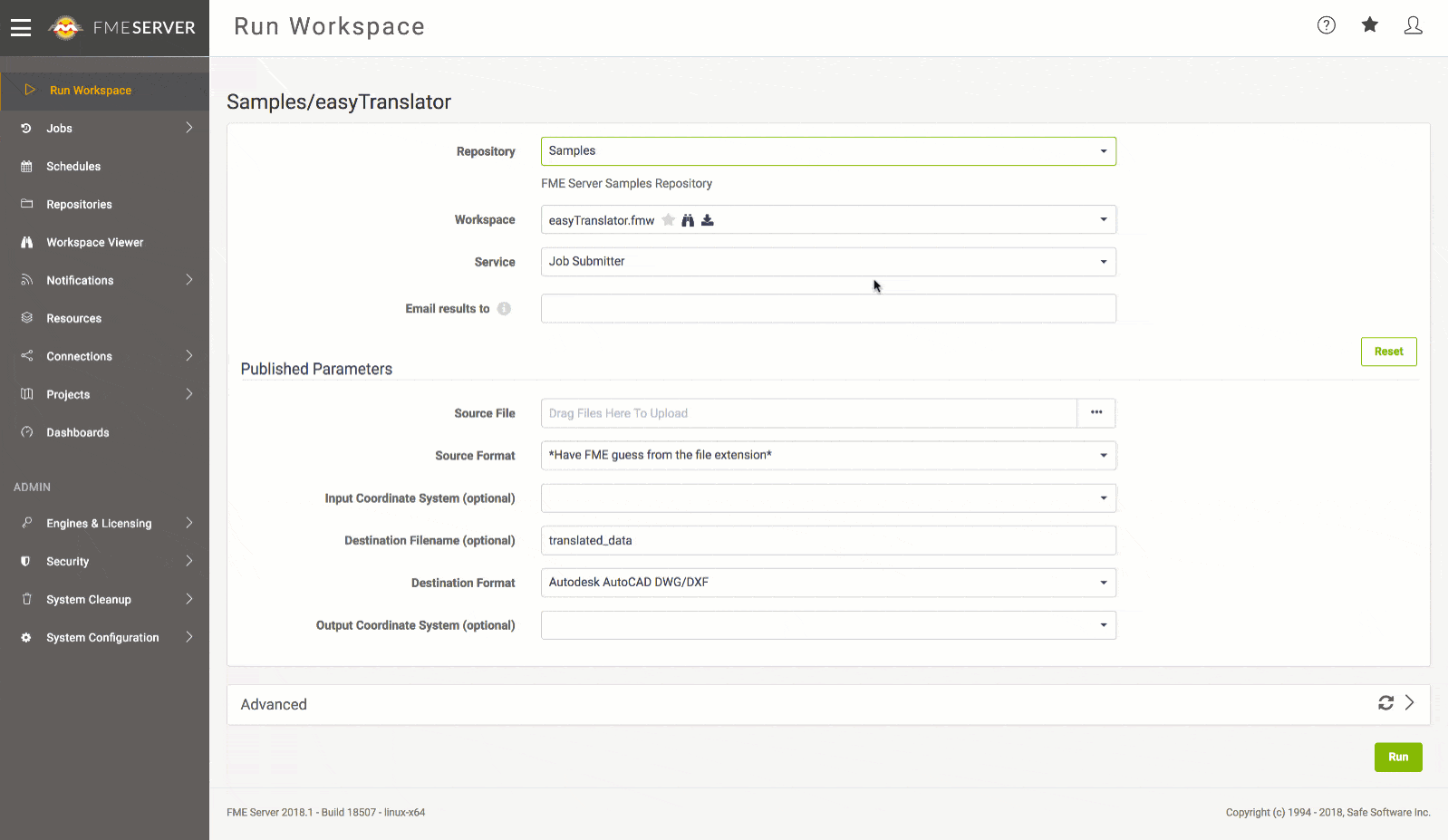The height and width of the screenshot is (840, 1448).
Task: Click the Projects book icon
Action: (x=26, y=394)
